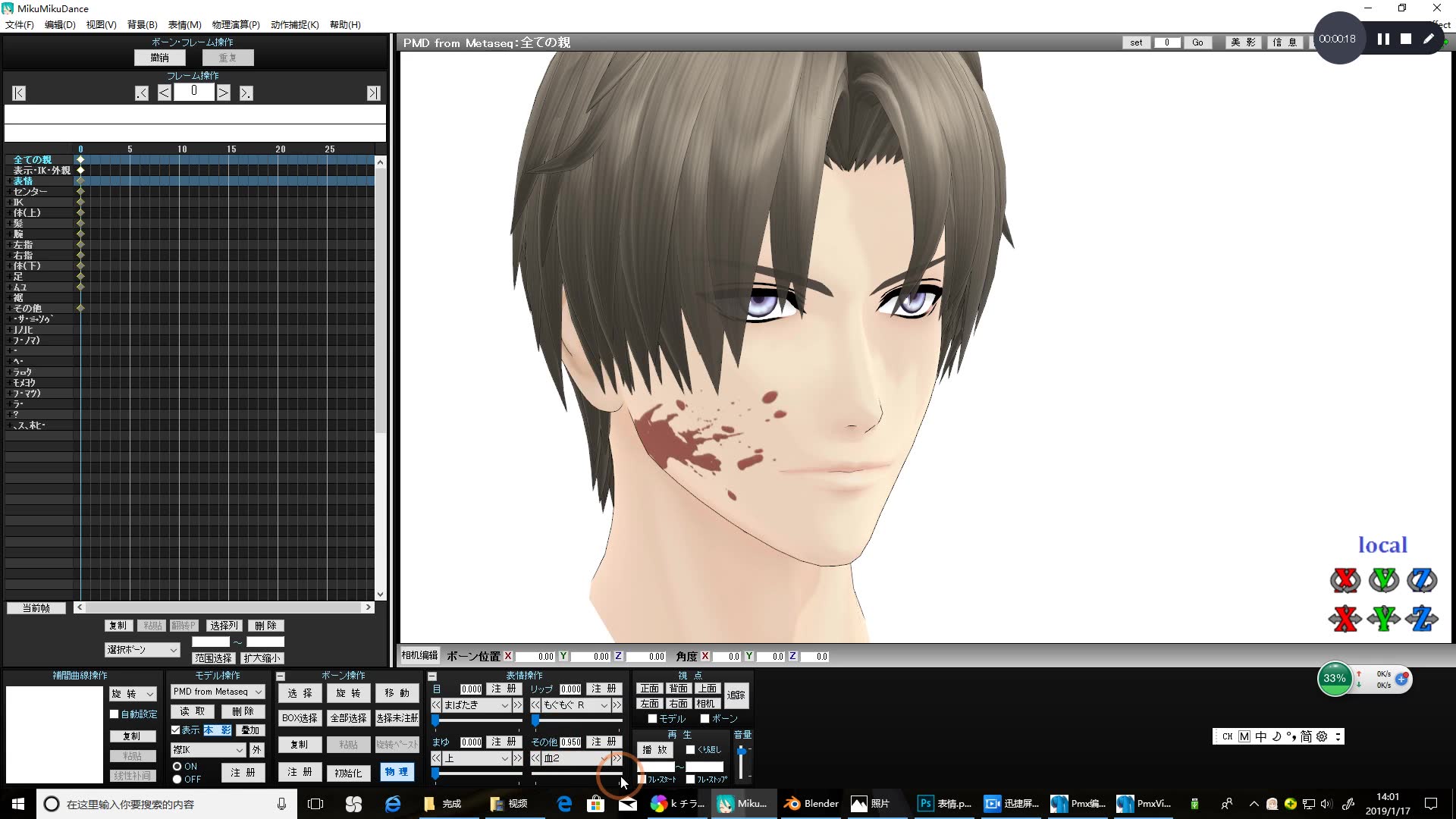Enable the ボーン view follow checkbox
The image size is (1456, 819).
click(704, 719)
